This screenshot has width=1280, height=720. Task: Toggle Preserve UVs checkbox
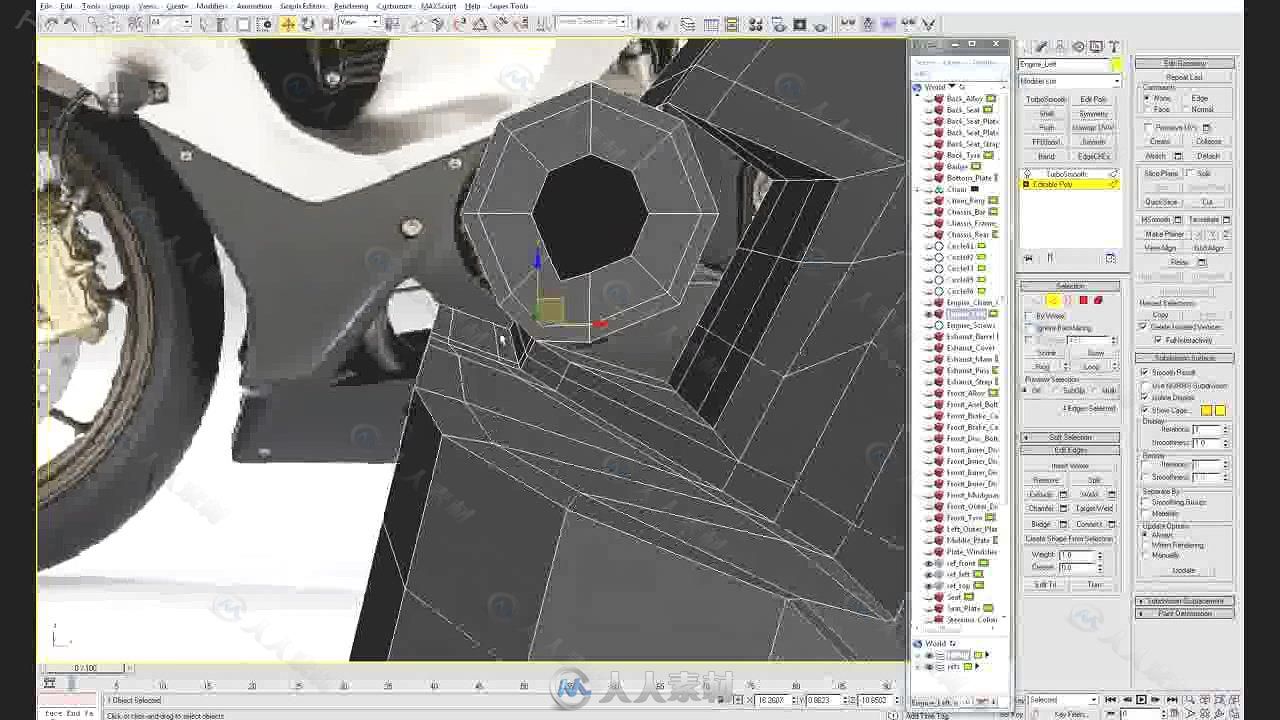(1148, 128)
